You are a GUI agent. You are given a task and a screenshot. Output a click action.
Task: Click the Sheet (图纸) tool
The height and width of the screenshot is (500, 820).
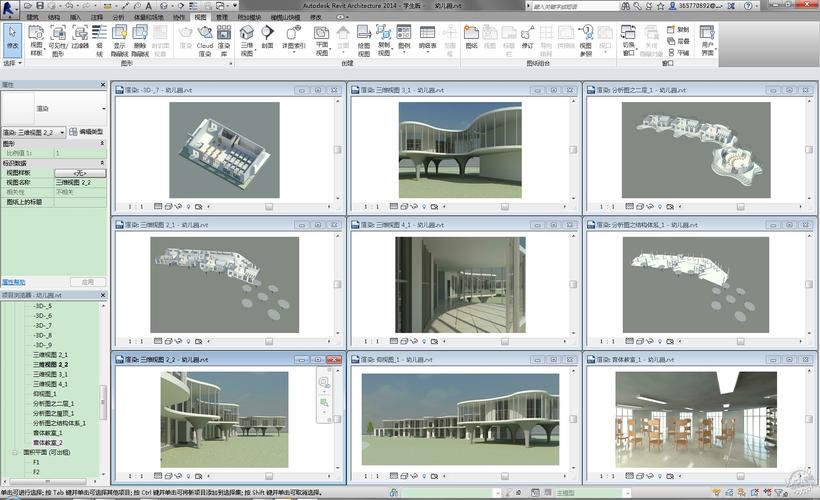pyautogui.click(x=471, y=37)
